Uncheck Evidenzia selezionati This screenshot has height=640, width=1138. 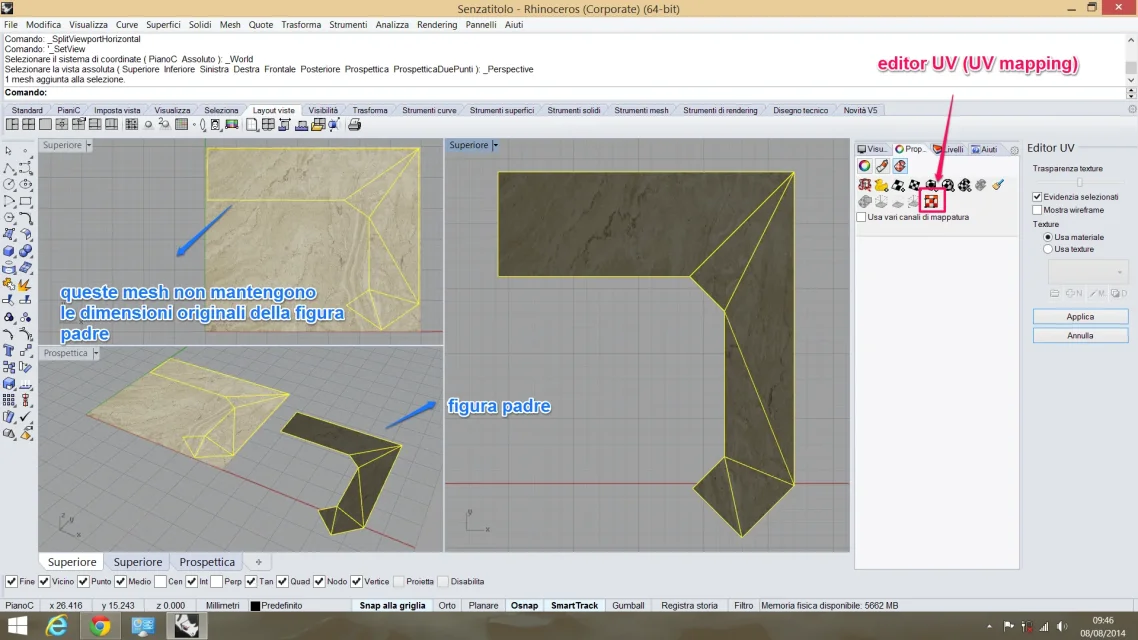pyautogui.click(x=1037, y=197)
